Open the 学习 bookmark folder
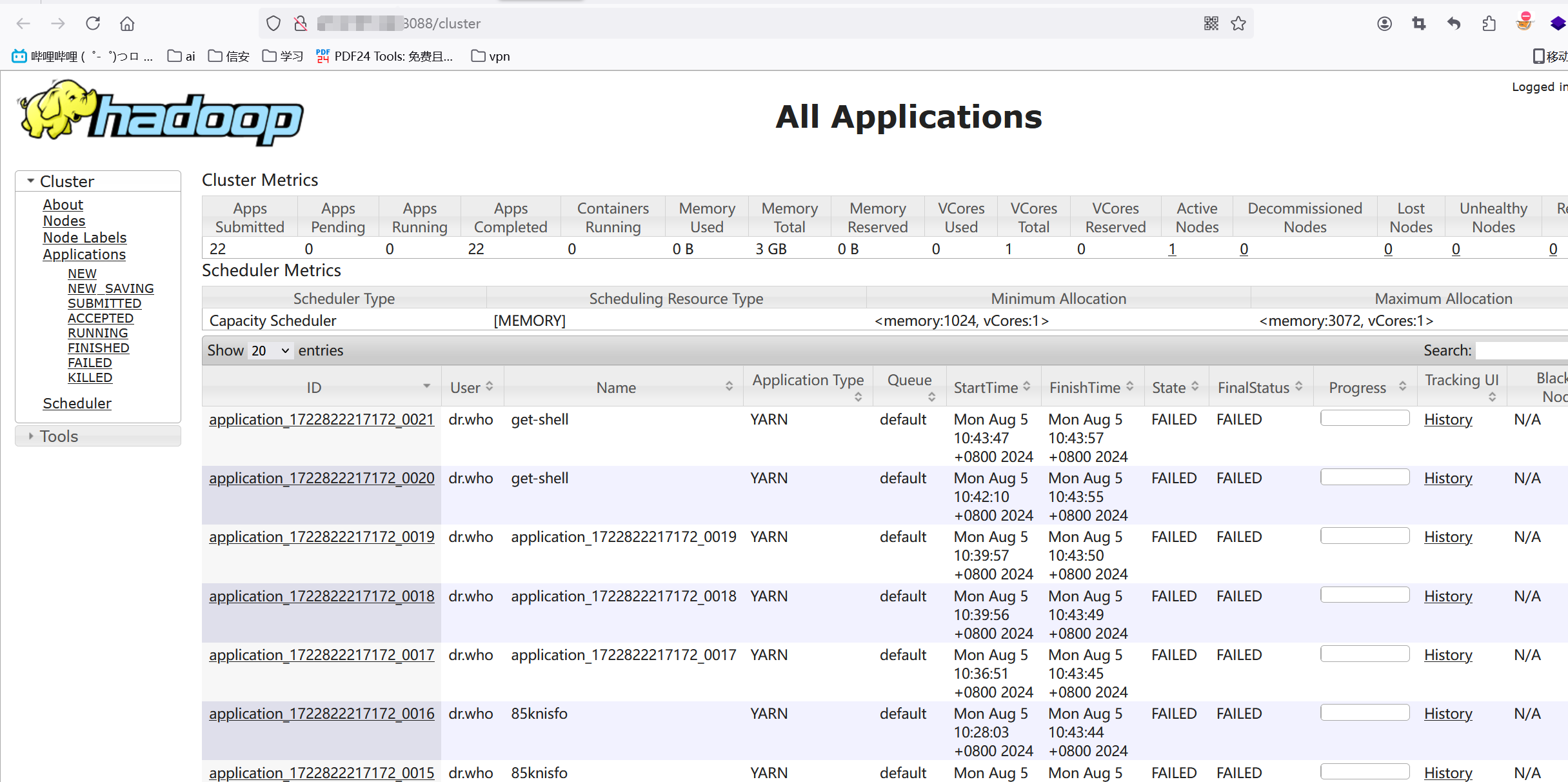Image resolution: width=1568 pixels, height=782 pixels. 283,56
